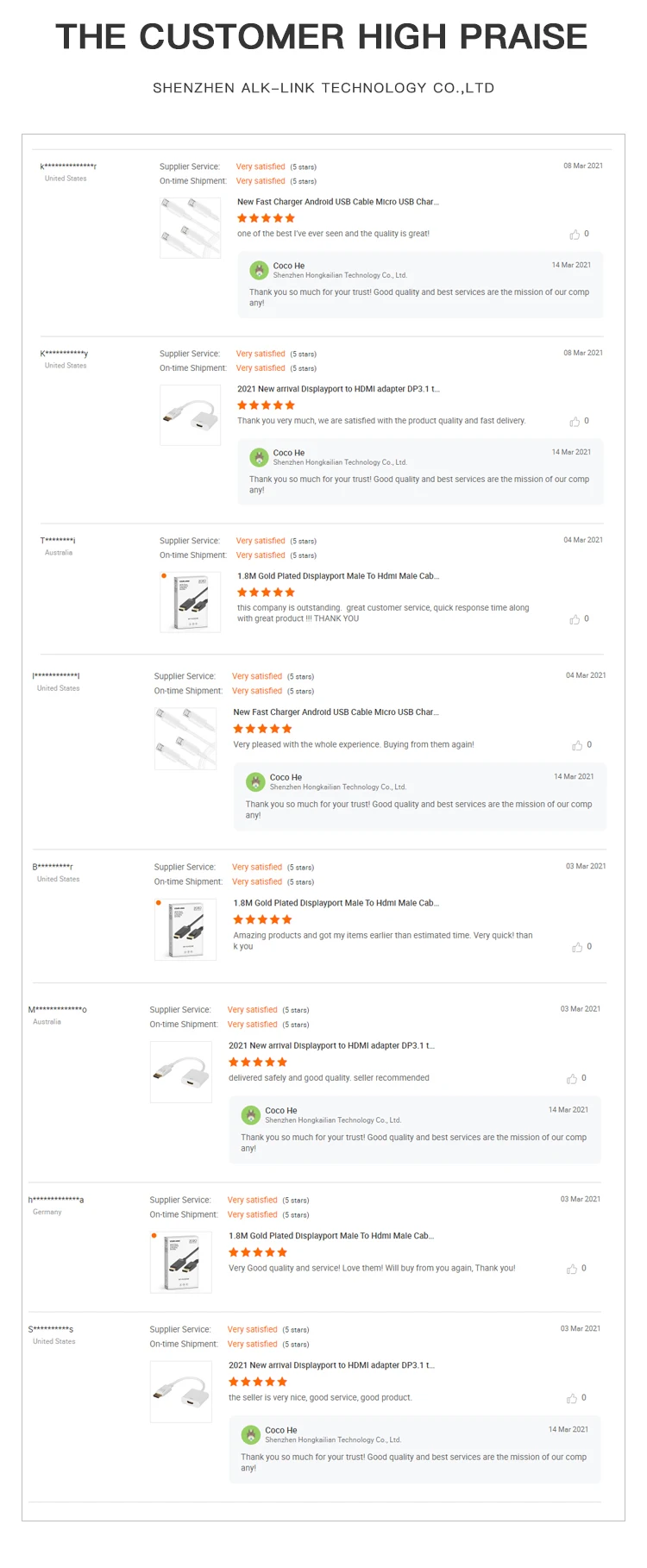Click thumbs-up on "satisfied with the product quality" review

(575, 422)
